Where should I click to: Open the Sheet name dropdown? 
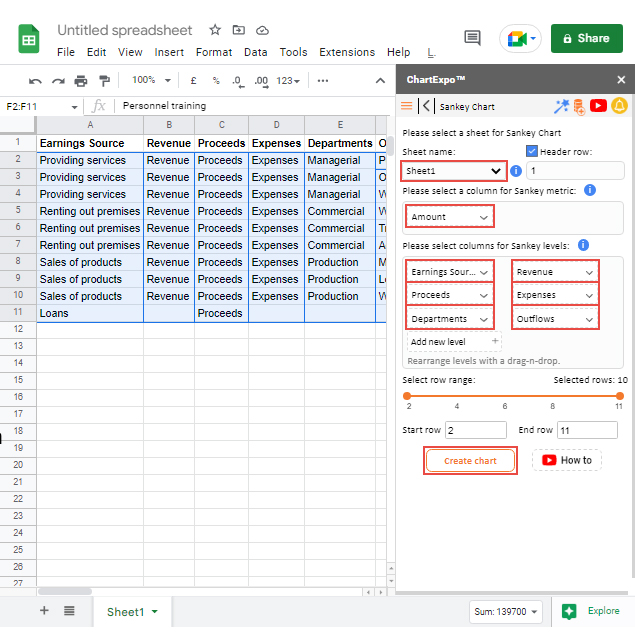click(454, 171)
